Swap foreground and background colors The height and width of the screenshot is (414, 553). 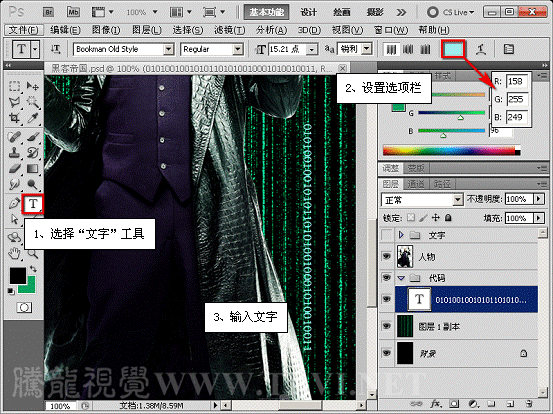[32, 269]
